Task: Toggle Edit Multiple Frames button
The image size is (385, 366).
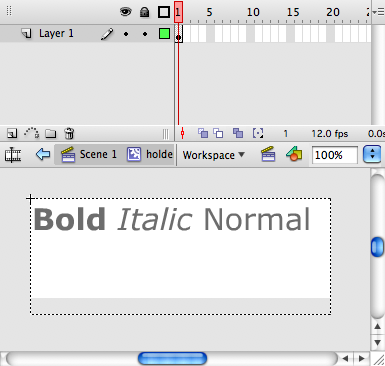Action: (238, 133)
